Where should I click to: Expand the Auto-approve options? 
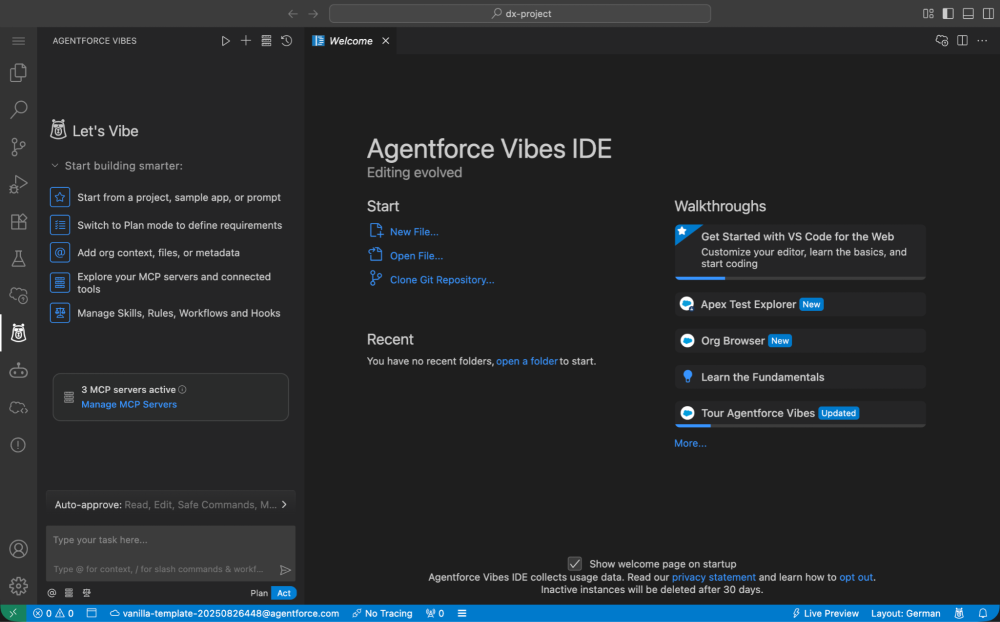284,505
